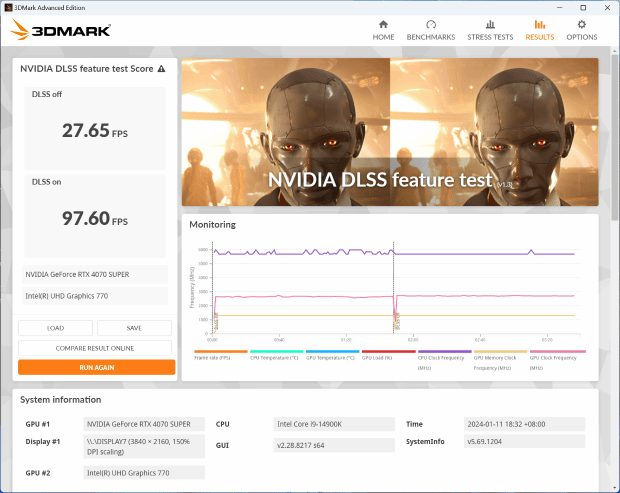Click the 3DMark app icon in title bar
620x493 pixels.
[x=8, y=8]
